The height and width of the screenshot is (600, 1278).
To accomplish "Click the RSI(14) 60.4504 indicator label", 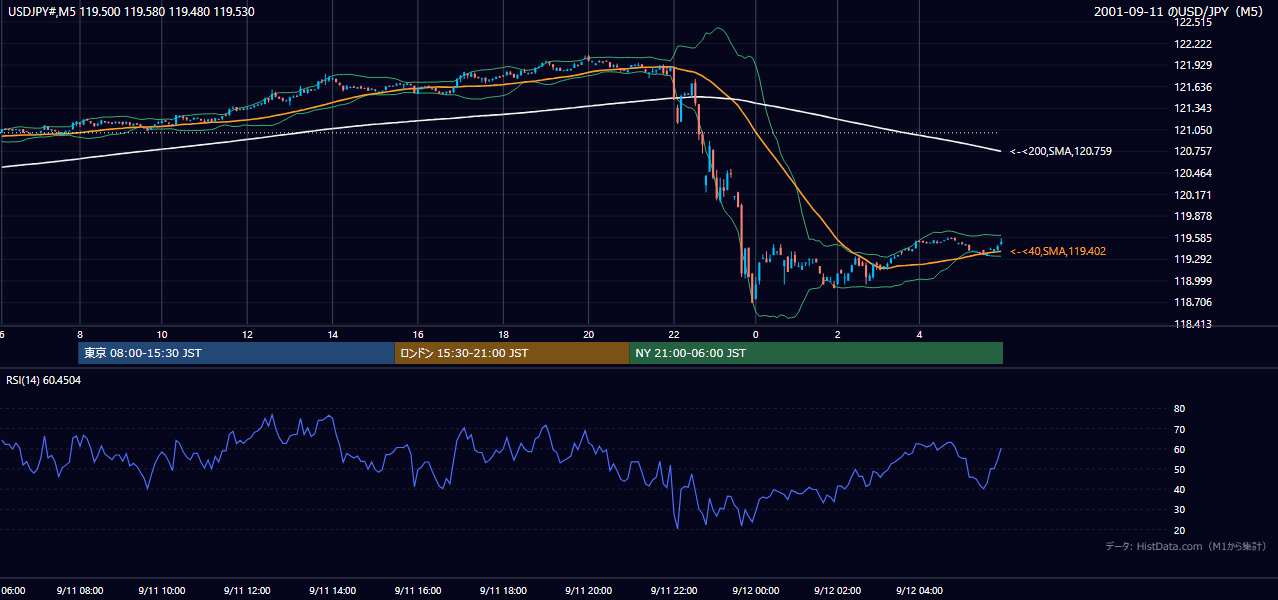I will click(x=44, y=380).
